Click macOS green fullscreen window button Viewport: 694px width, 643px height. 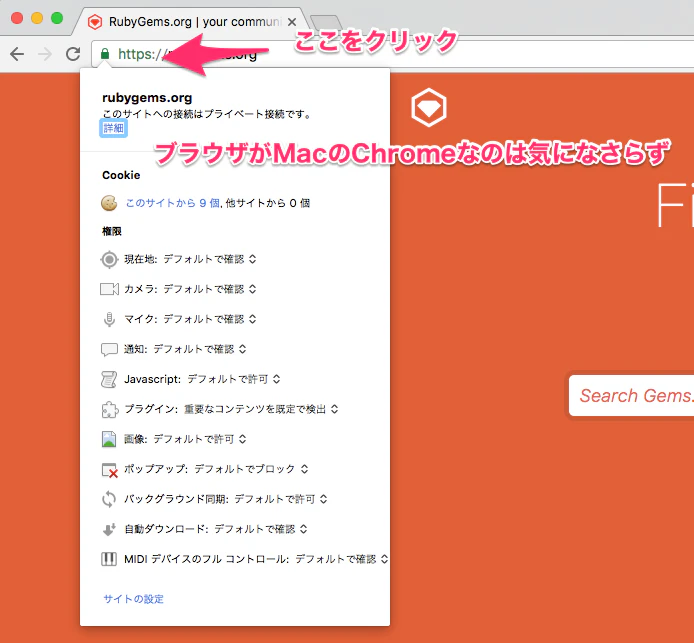pos(57,18)
